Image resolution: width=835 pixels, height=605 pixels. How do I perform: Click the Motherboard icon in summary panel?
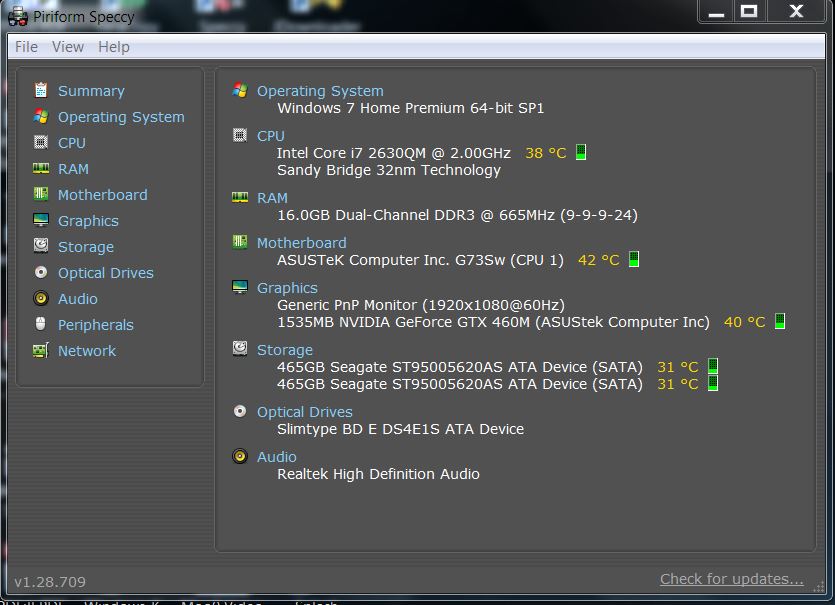[x=240, y=242]
